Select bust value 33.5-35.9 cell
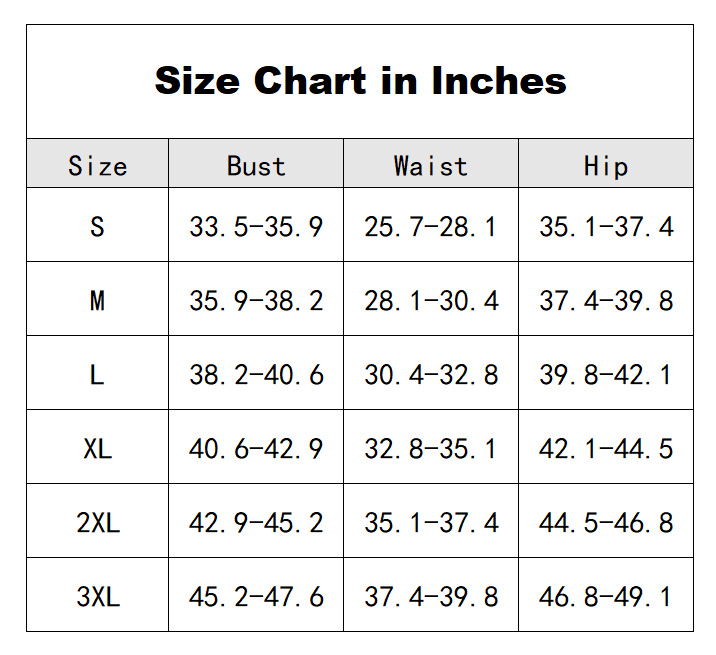716x655 pixels. tap(256, 225)
